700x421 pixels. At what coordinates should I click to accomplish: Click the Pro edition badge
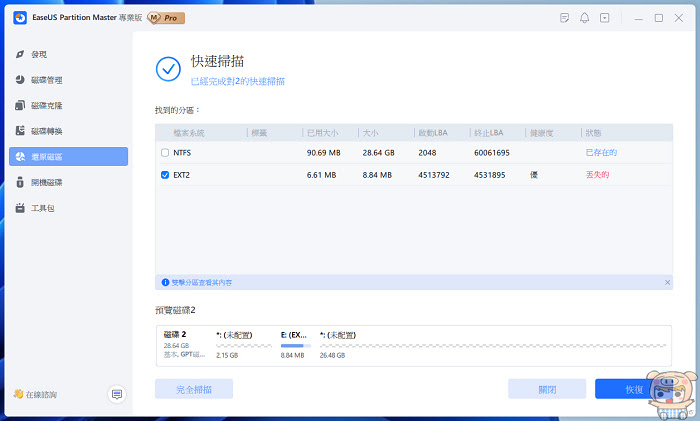pos(166,18)
